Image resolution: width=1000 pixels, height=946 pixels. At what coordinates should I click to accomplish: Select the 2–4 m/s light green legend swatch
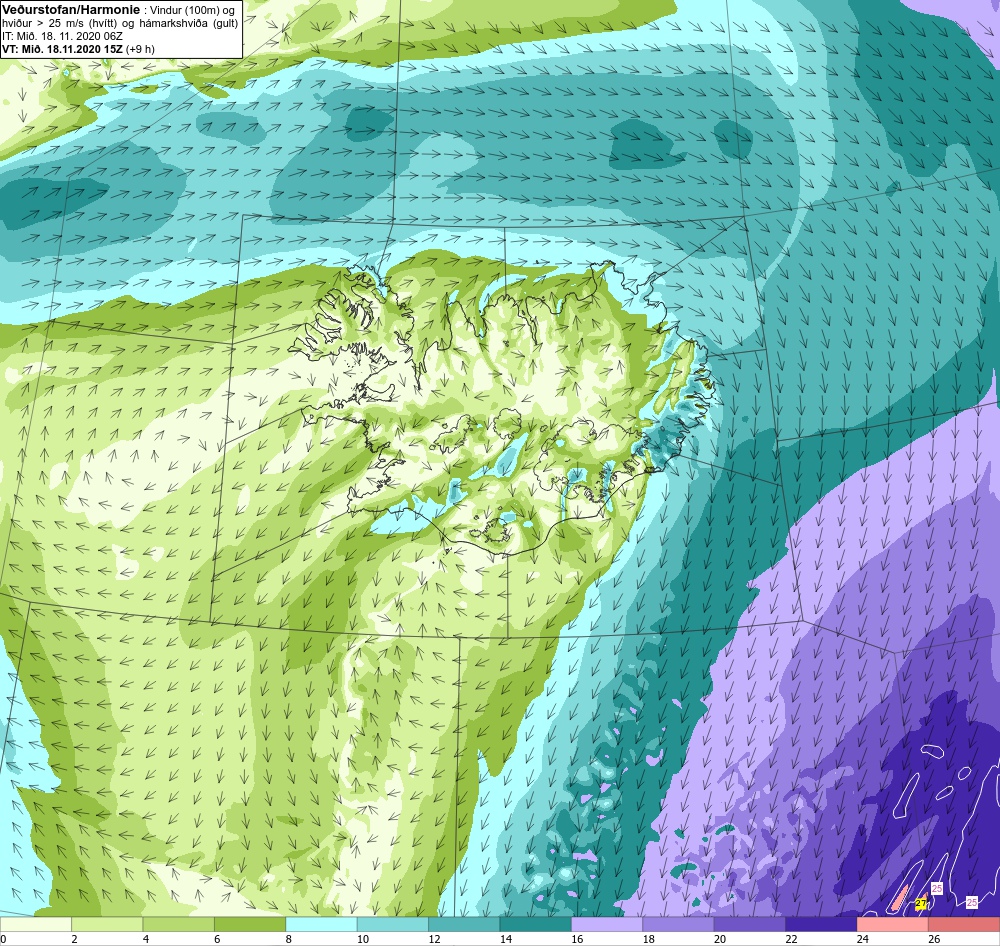[107, 925]
